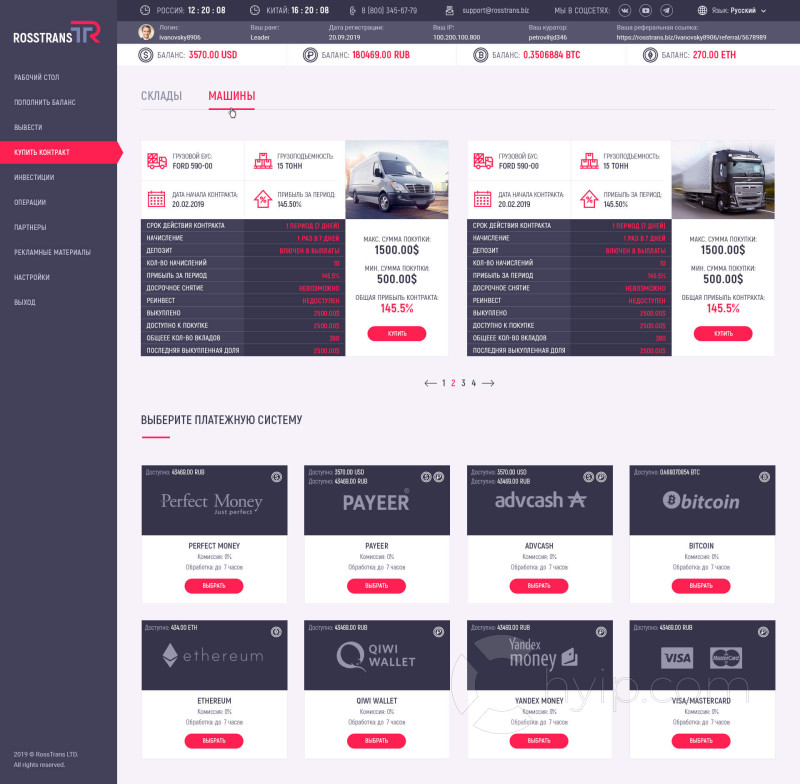Click the mail icon beside support email
The image size is (800, 784).
click(x=449, y=10)
